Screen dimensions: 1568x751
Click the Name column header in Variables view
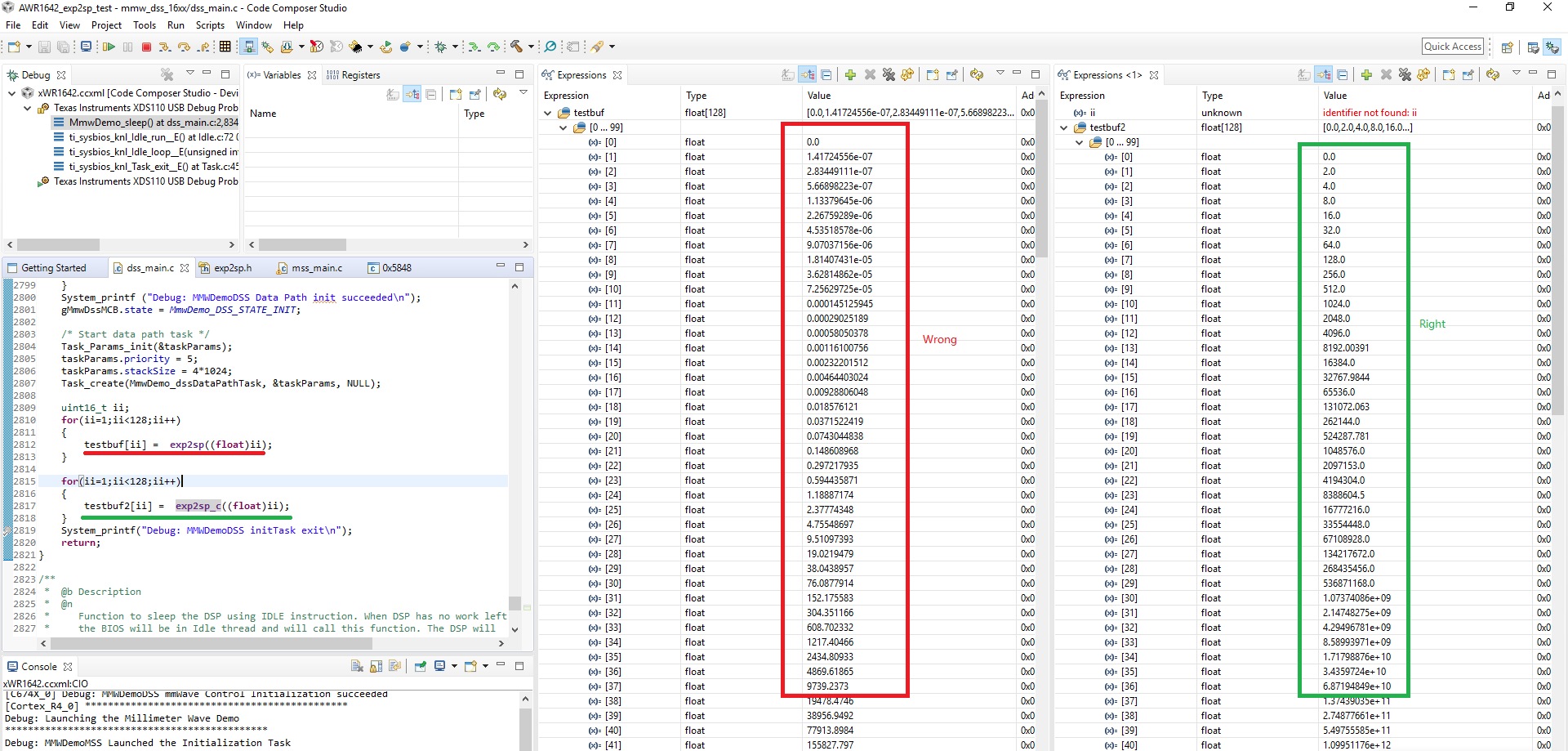[351, 114]
